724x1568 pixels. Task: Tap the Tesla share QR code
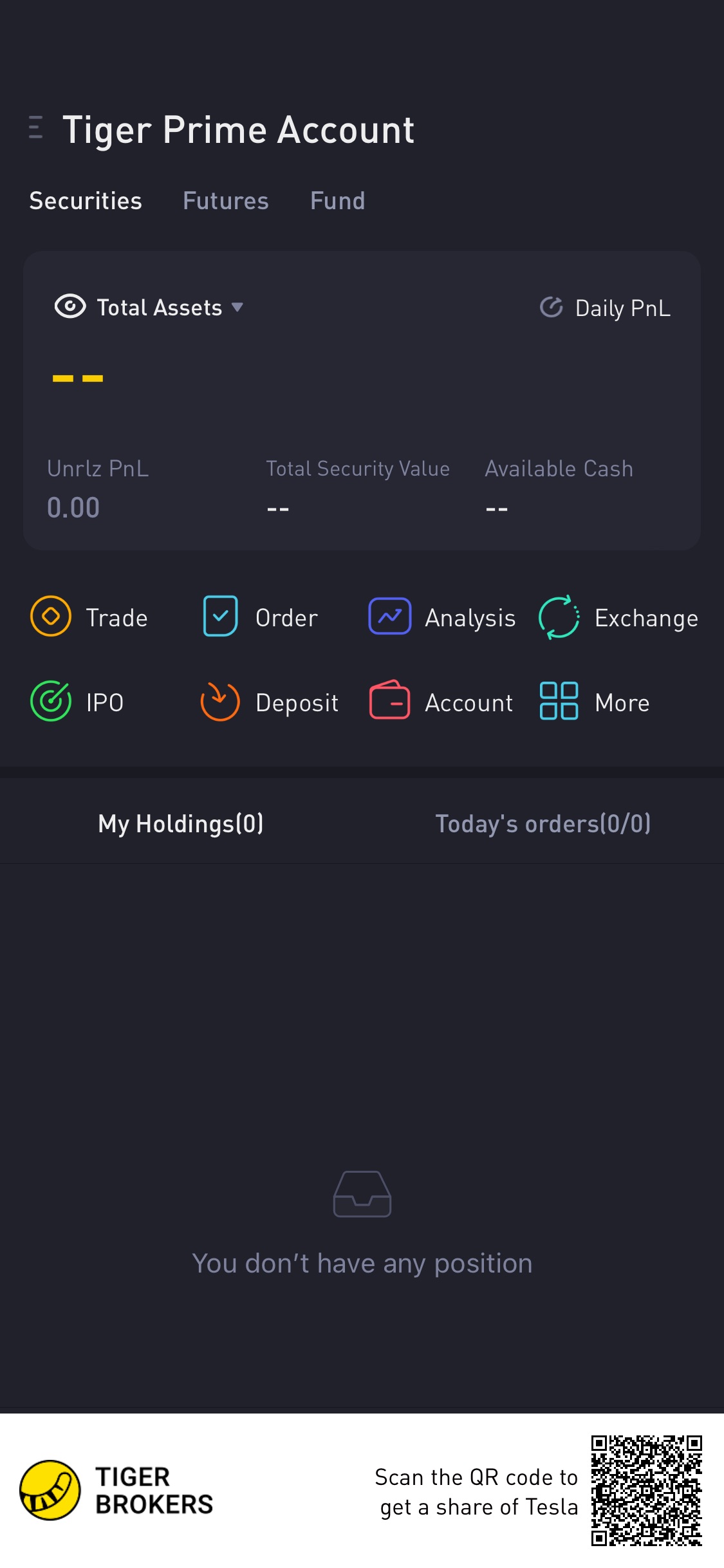646,1491
